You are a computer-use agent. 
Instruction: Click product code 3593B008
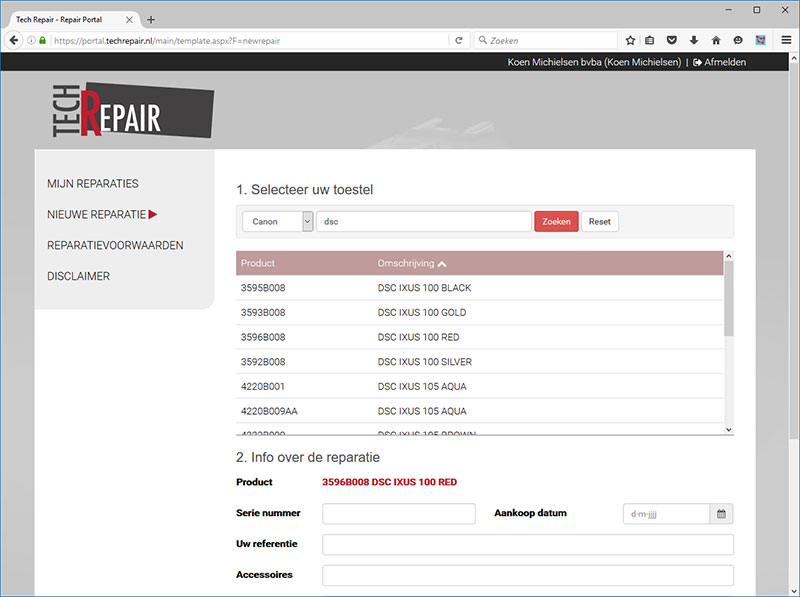[263, 312]
